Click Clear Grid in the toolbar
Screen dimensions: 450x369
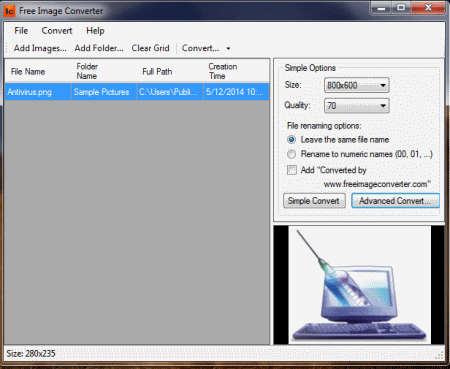point(150,48)
